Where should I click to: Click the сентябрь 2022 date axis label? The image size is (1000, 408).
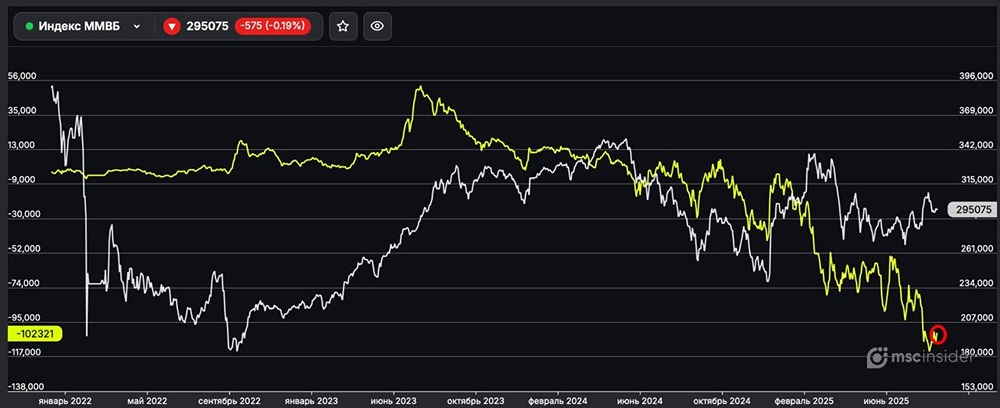point(229,402)
